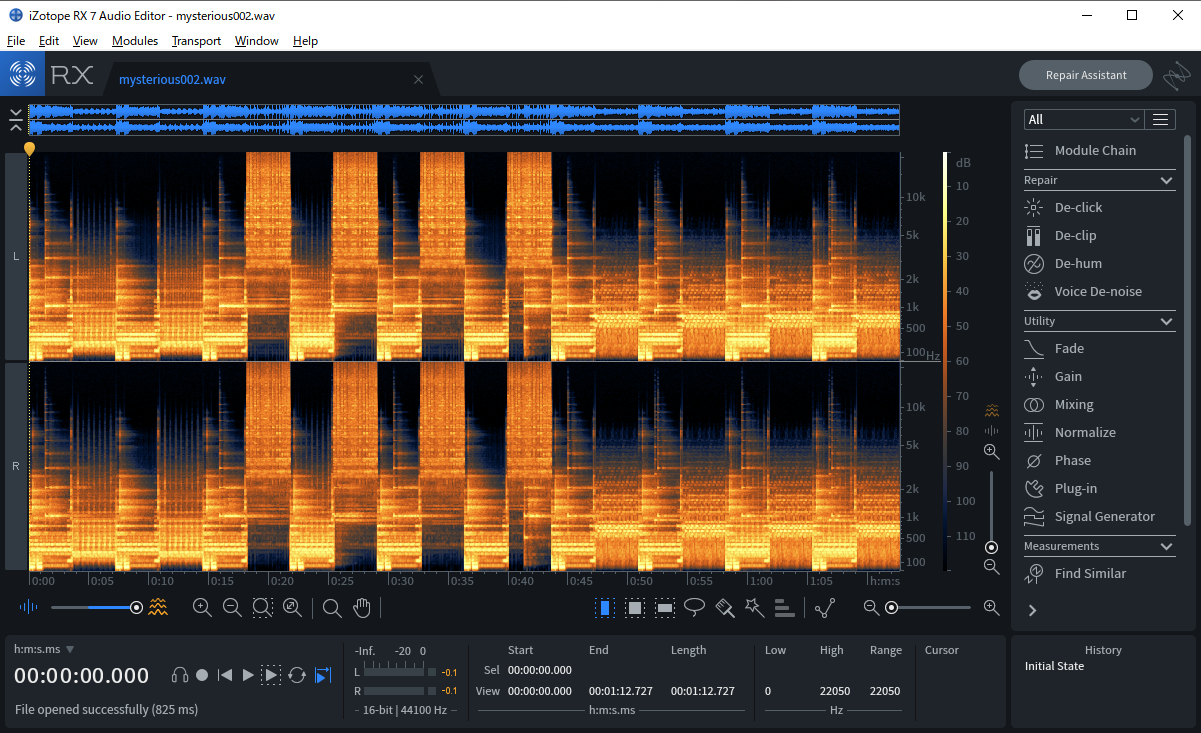Open the All modules filter dropdown
1201x733 pixels.
[1084, 119]
